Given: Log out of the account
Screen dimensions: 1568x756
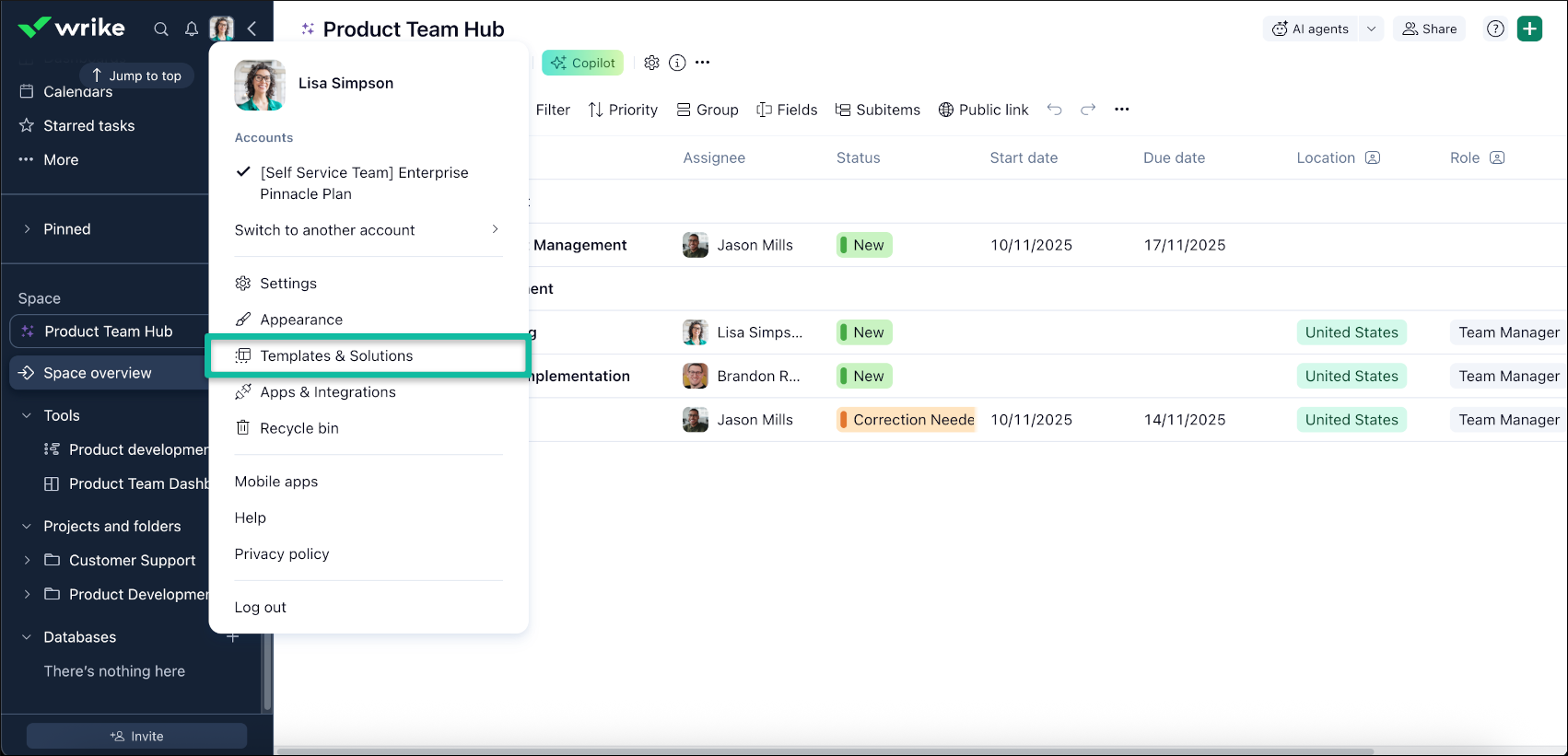Looking at the screenshot, I should 260,608.
